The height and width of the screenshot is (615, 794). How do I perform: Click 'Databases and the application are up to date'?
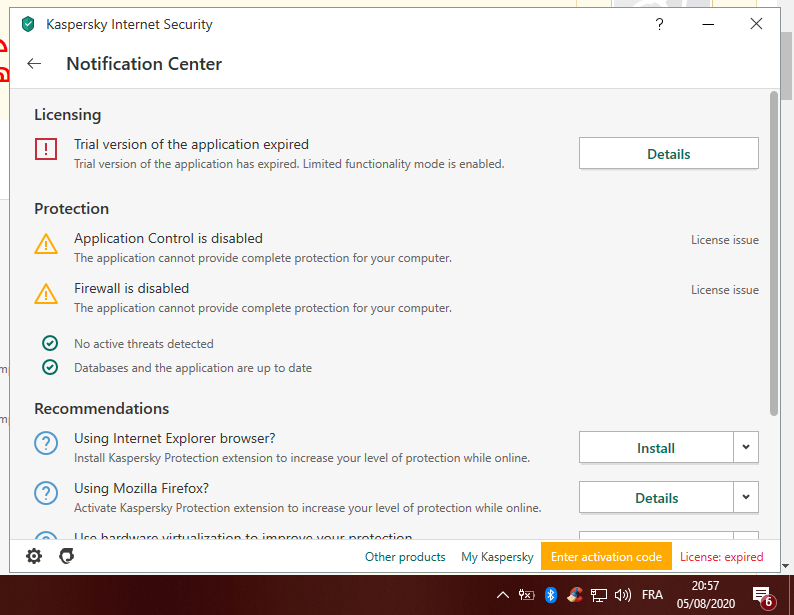pyautogui.click(x=193, y=368)
